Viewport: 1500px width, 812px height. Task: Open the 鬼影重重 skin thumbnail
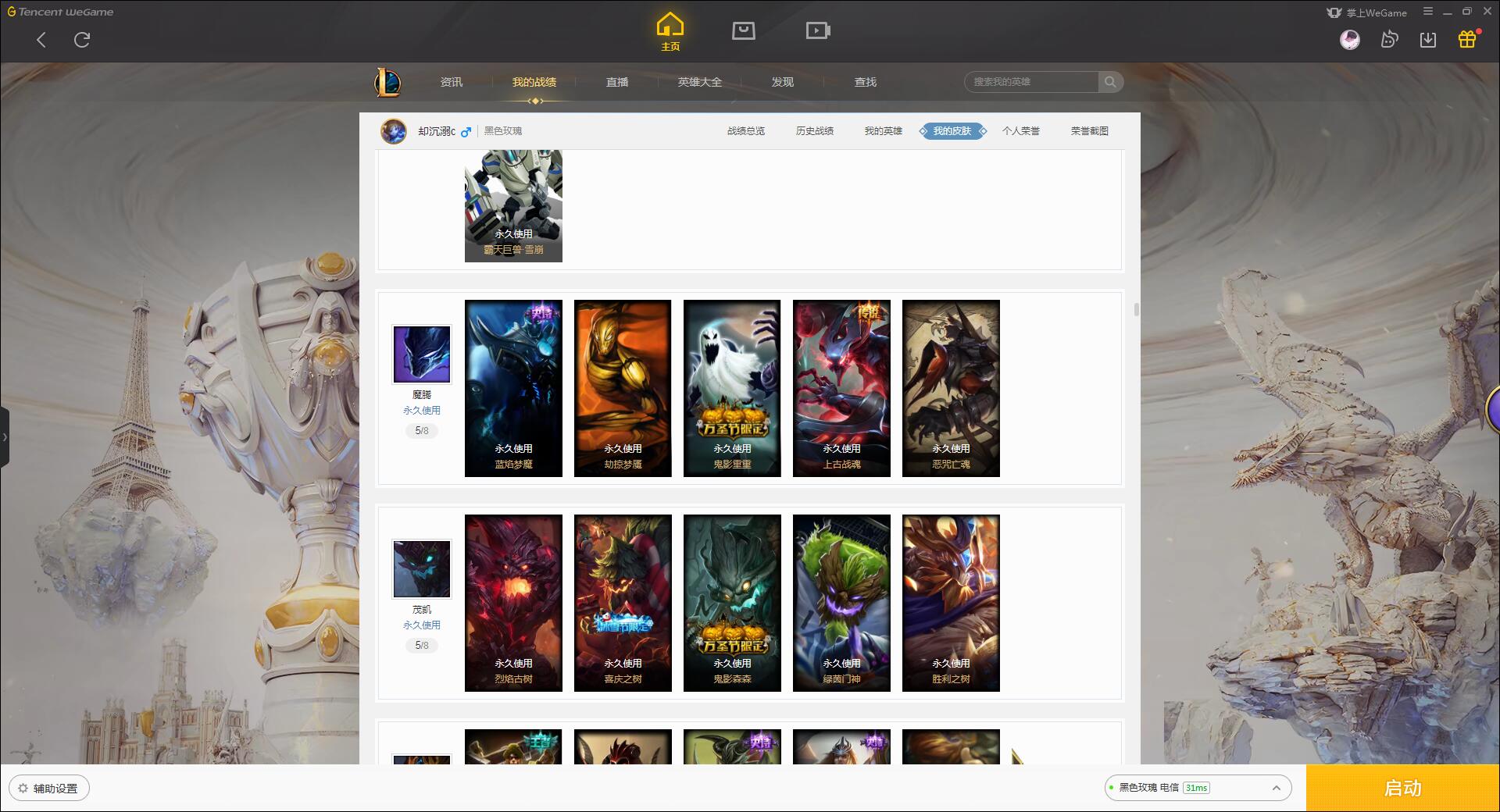[x=732, y=388]
